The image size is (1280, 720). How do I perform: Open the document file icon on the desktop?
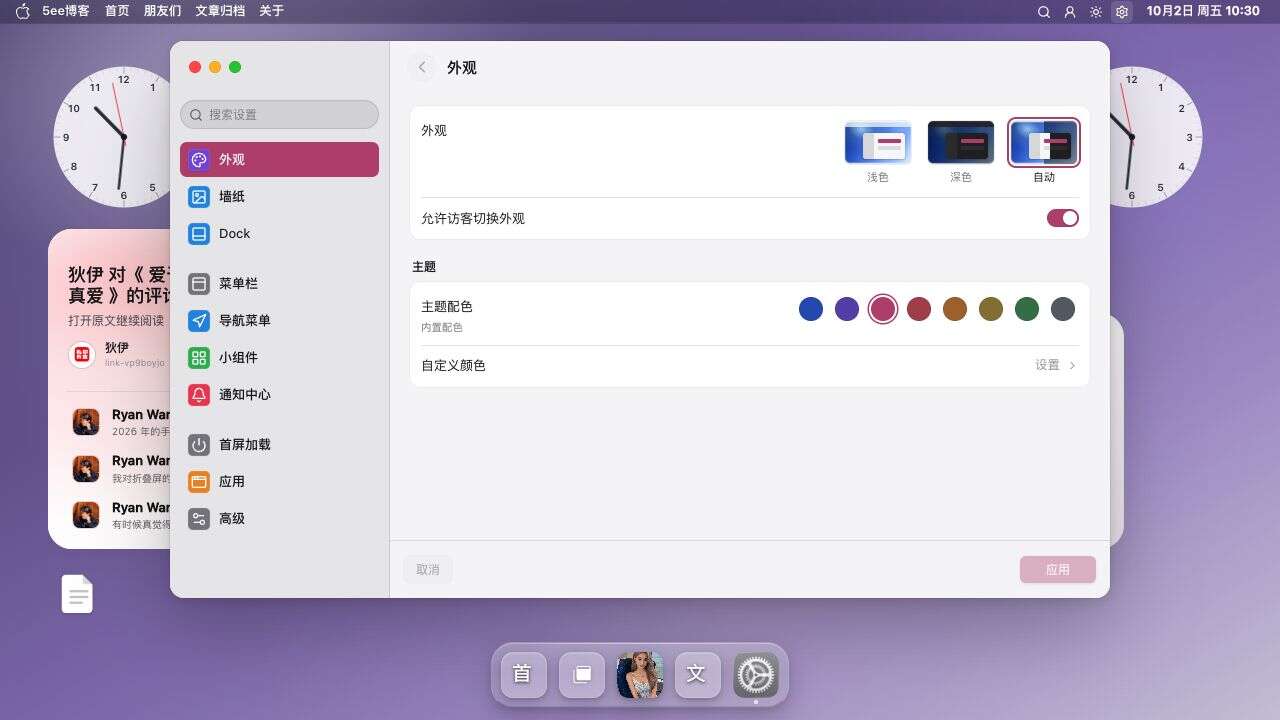(x=77, y=594)
